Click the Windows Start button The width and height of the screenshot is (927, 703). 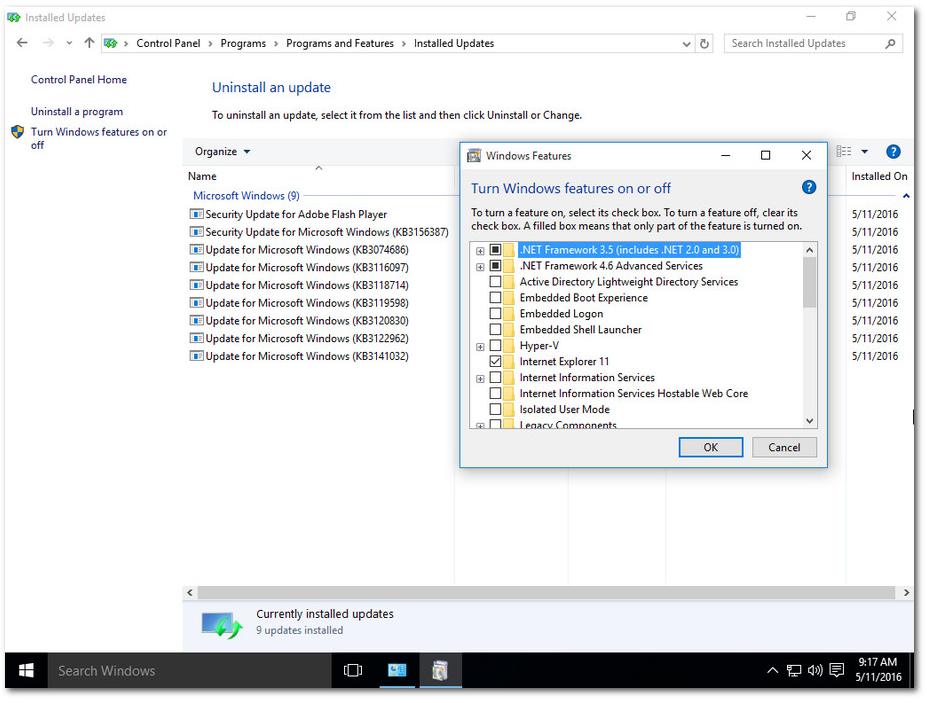point(26,670)
